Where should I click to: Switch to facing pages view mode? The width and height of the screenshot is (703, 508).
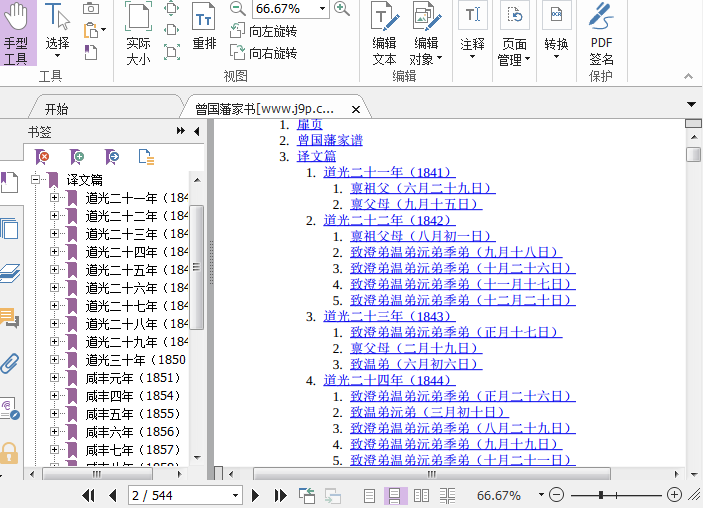[x=421, y=495]
